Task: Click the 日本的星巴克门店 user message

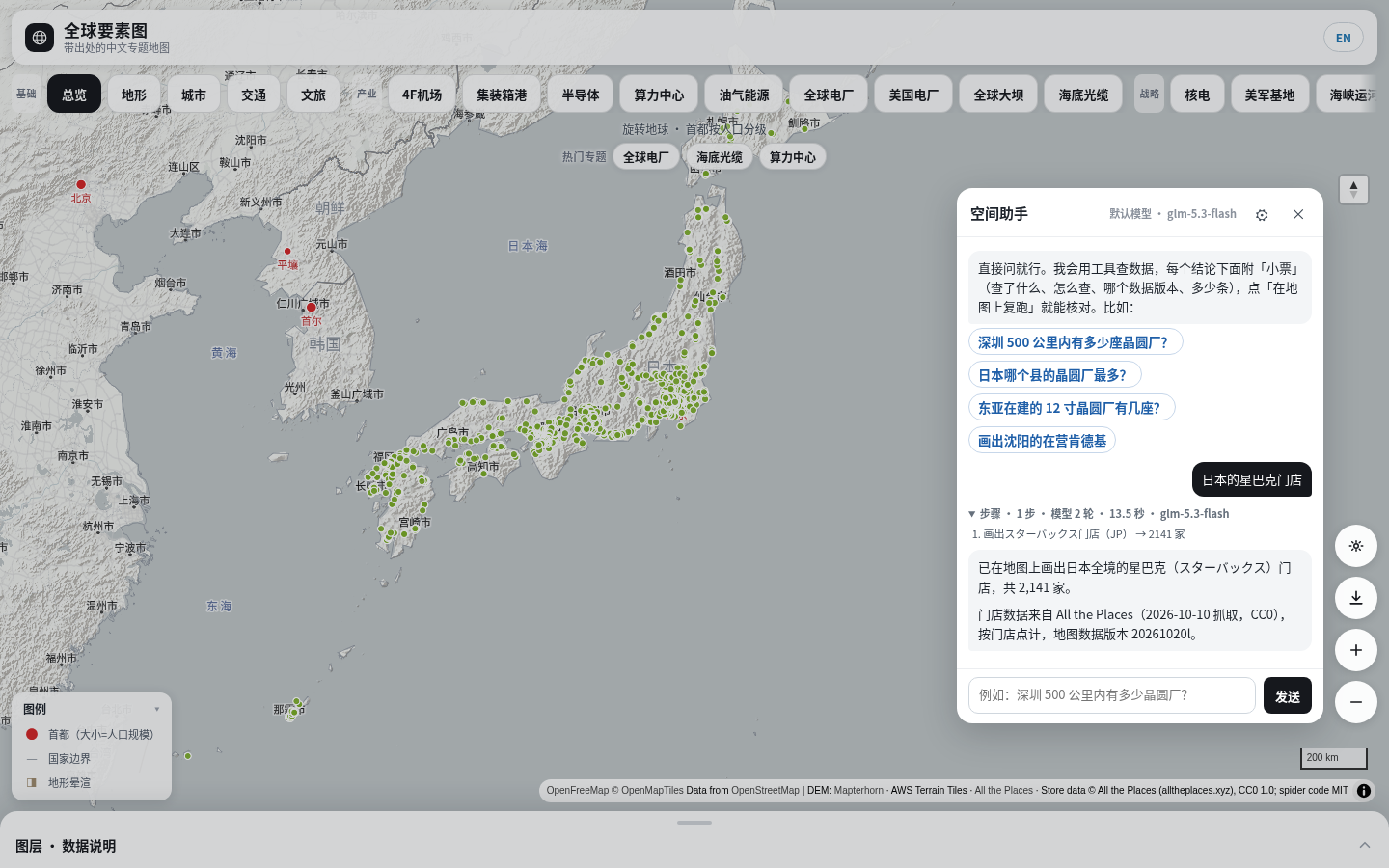Action: pos(1252,479)
